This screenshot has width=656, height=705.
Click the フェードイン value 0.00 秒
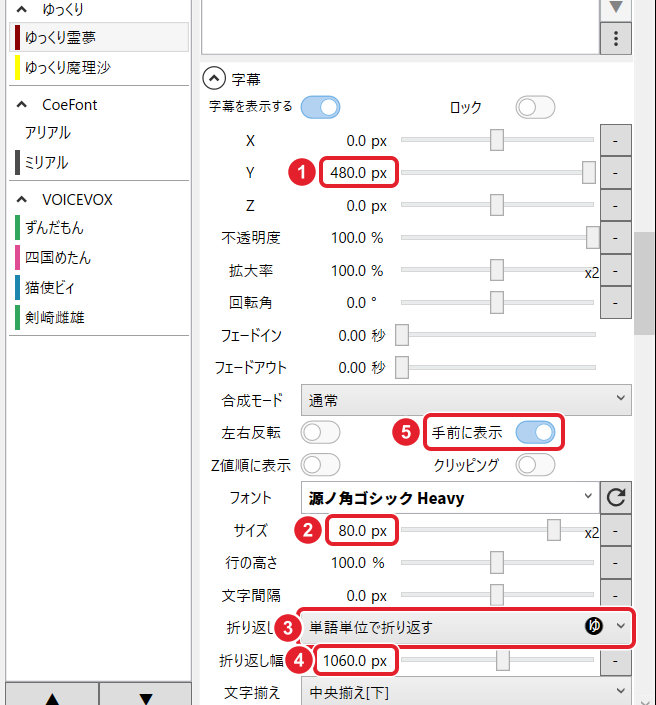362,335
